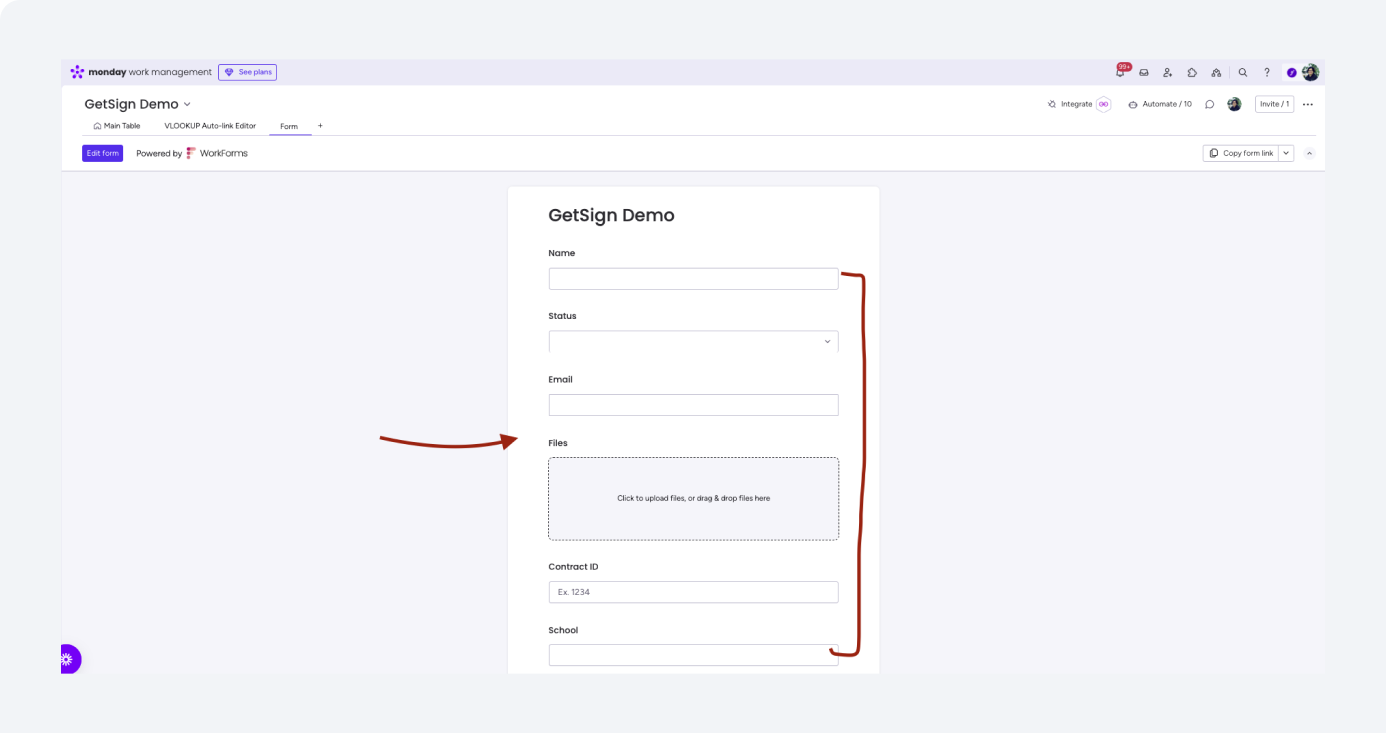
Task: Open the notifications bell with 99+ badge
Action: (1121, 72)
